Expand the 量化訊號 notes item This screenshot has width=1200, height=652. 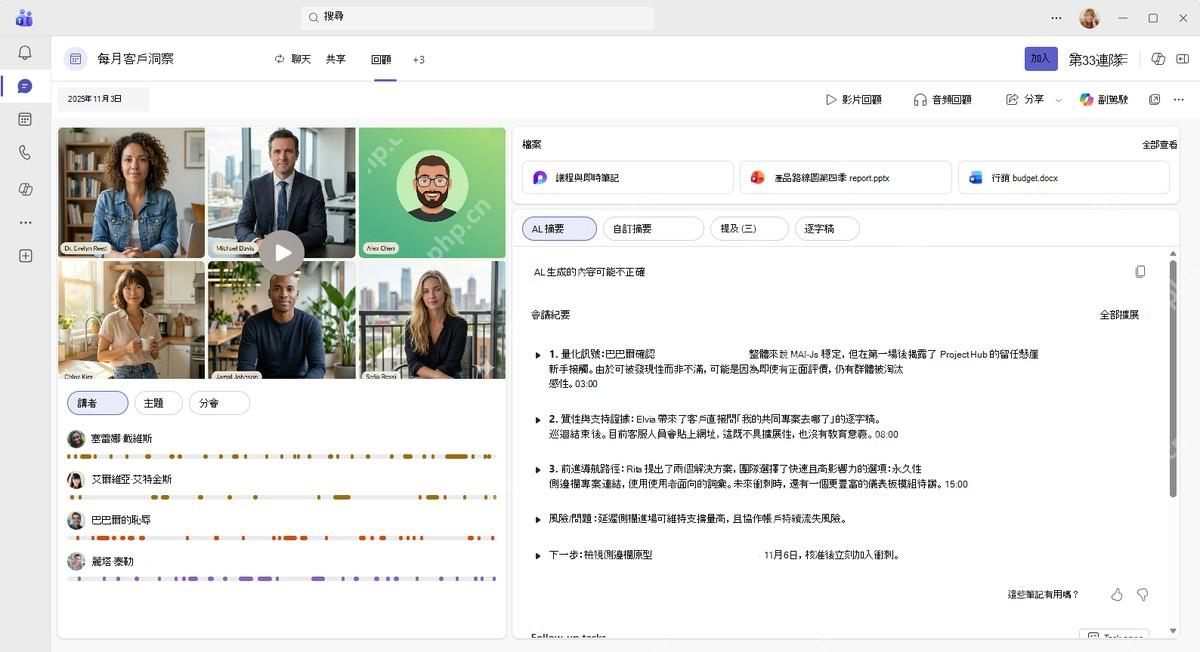coord(538,355)
